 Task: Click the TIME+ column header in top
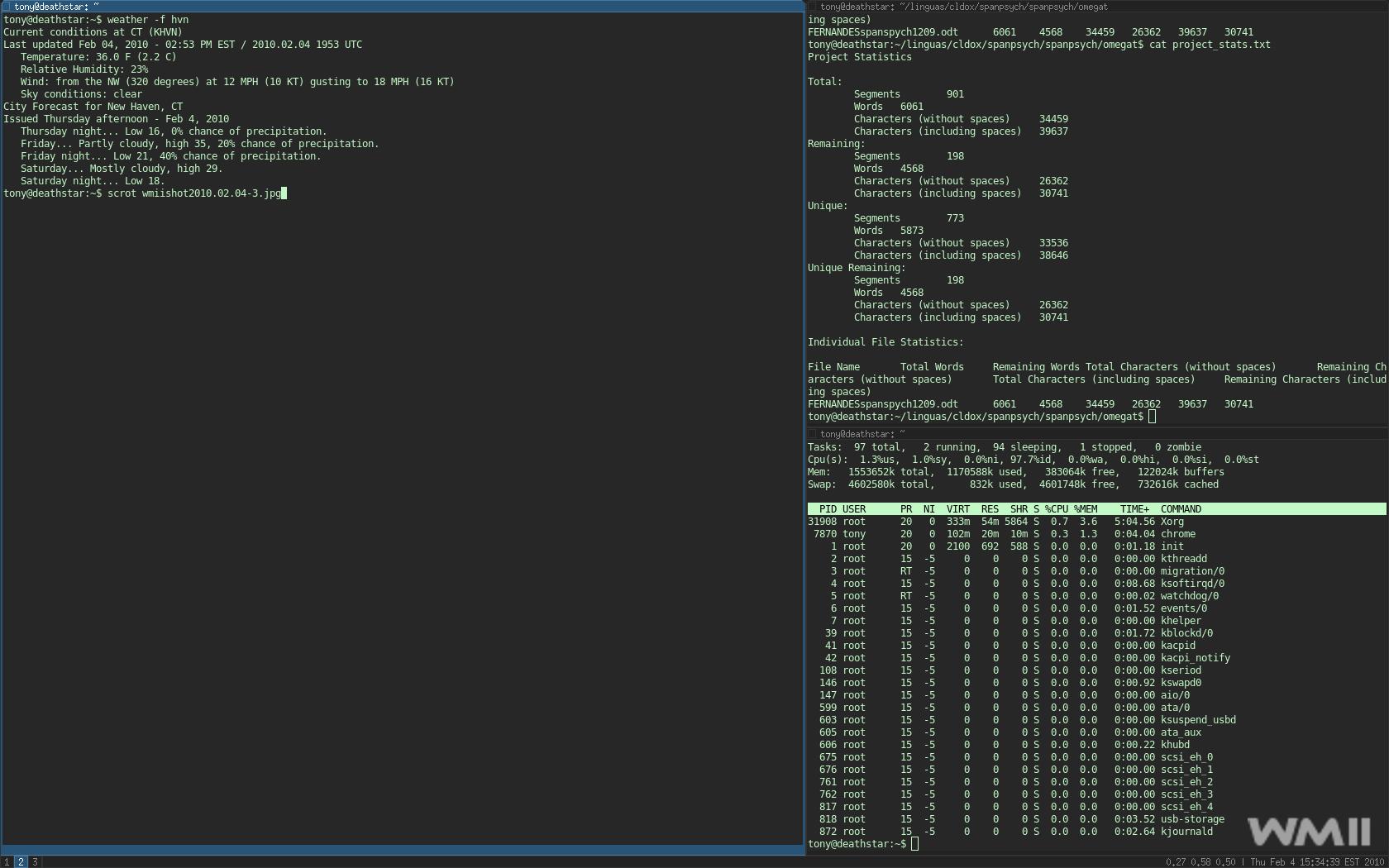(1134, 509)
